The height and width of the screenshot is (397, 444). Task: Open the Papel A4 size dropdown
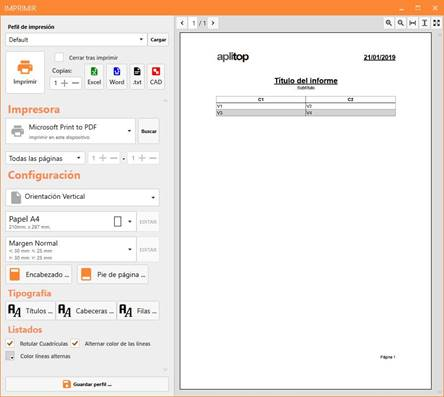click(71, 221)
